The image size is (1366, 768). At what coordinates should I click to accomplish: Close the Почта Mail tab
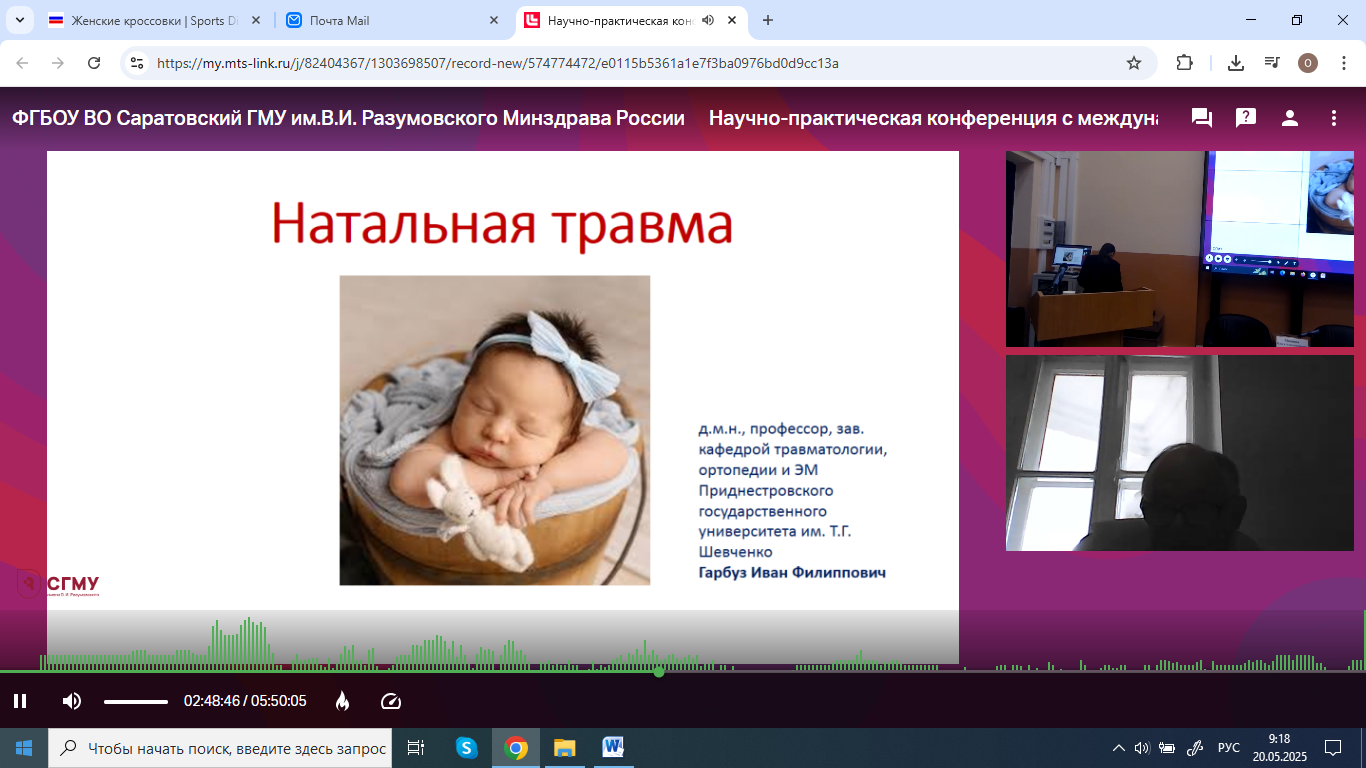point(493,20)
